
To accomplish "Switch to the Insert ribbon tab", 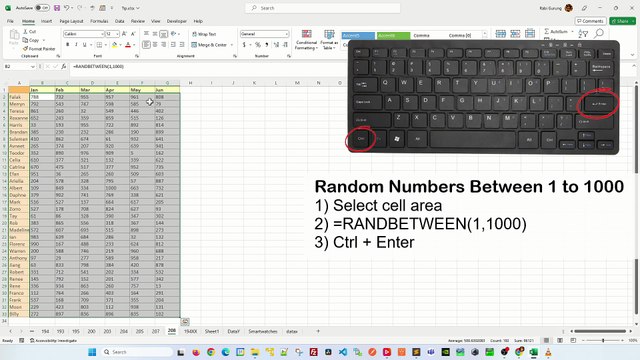I will pos(46,21).
